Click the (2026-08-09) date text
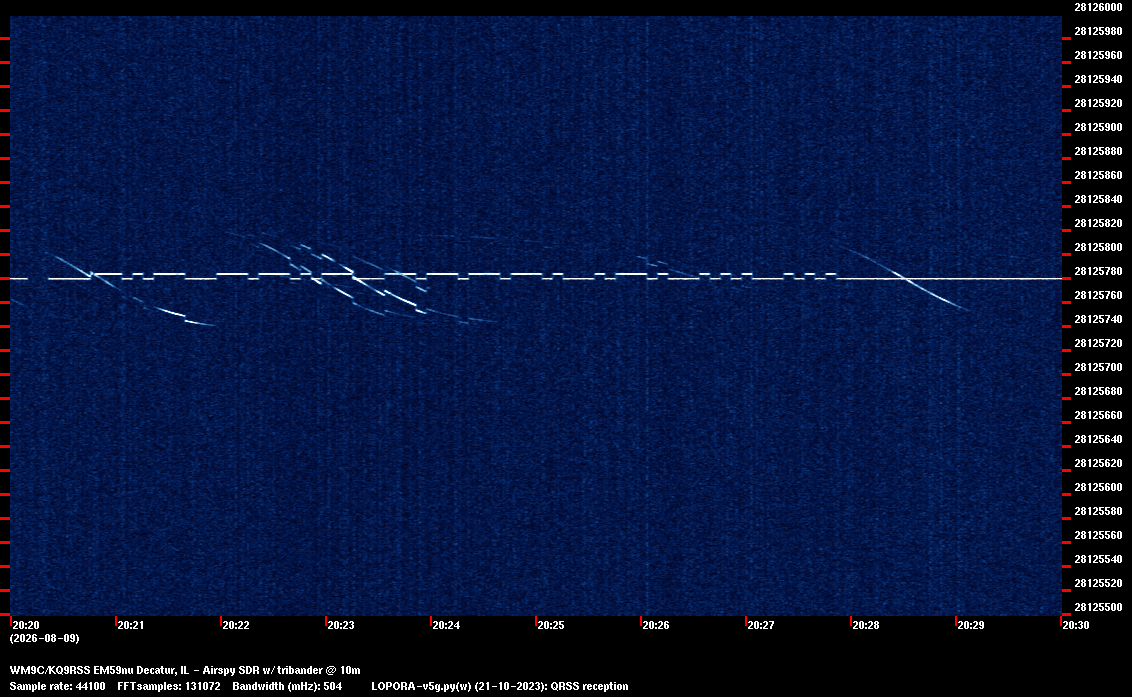The image size is (1132, 697). pos(45,638)
